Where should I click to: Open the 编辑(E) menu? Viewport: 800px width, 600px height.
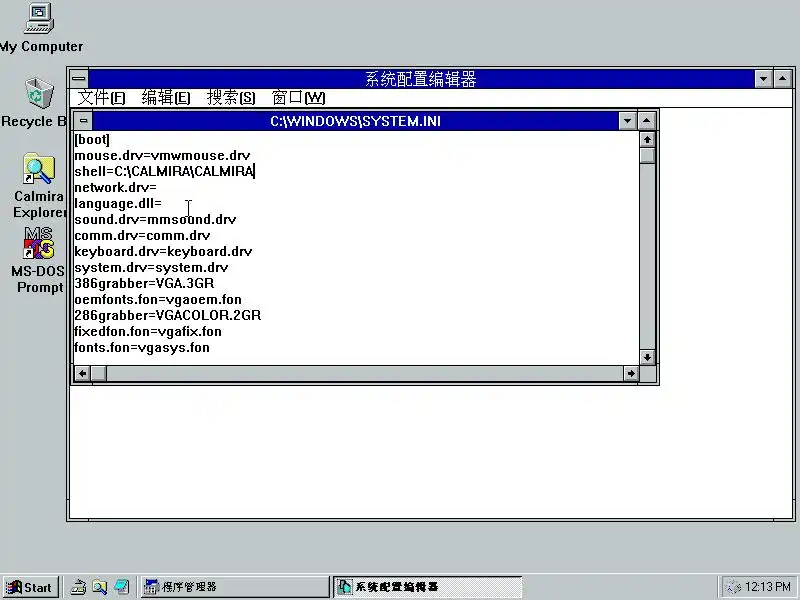(x=166, y=97)
